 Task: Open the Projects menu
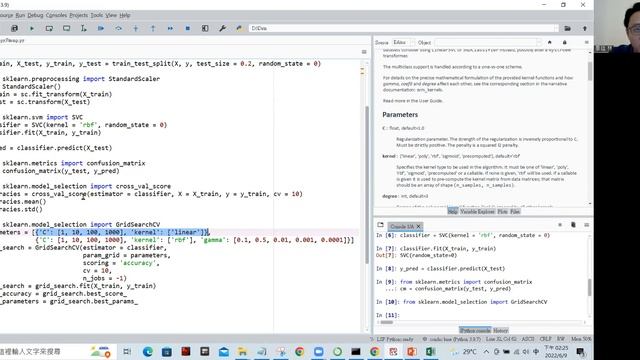click(78, 15)
